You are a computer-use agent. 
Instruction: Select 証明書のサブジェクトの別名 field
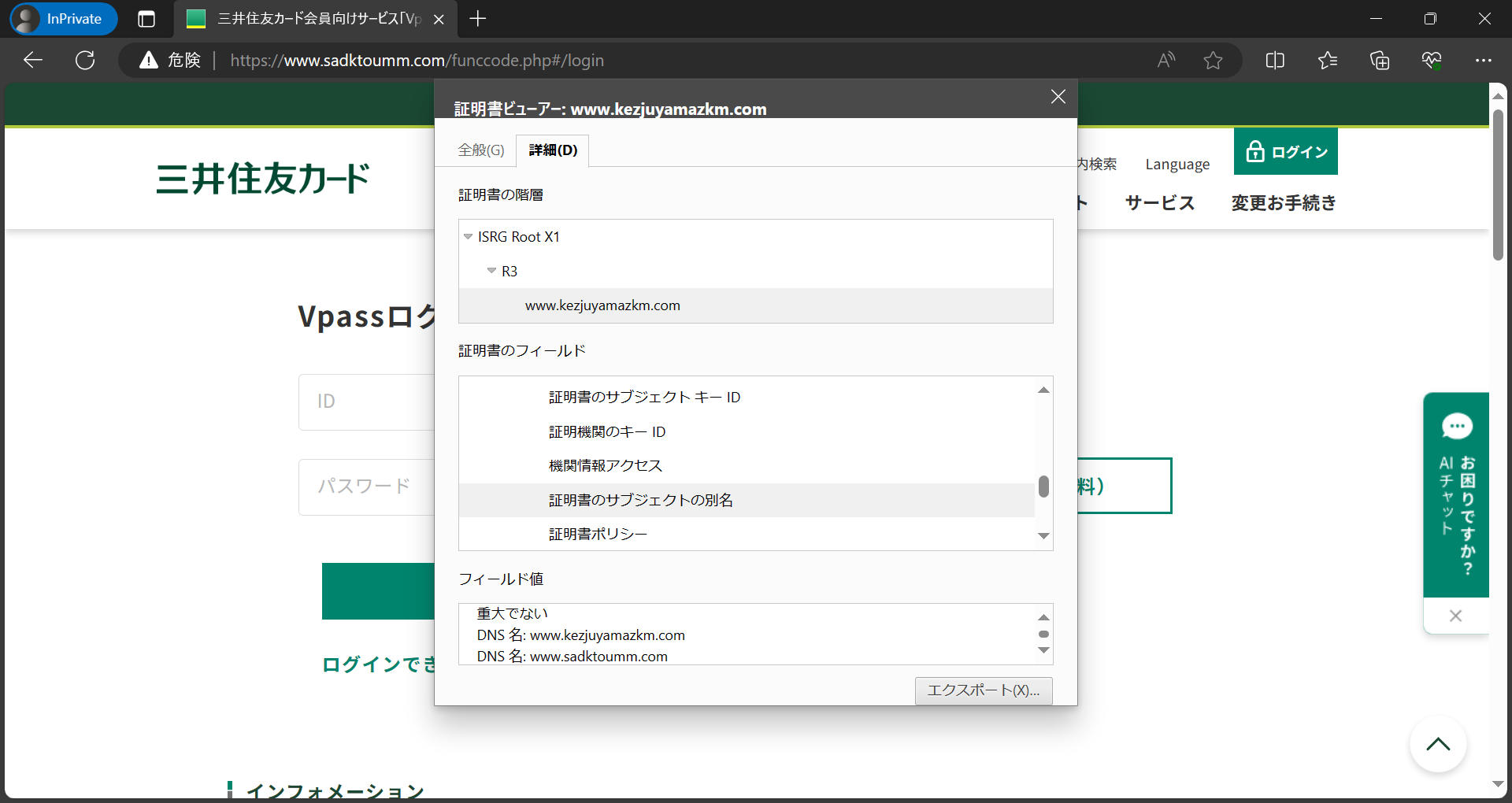[x=747, y=500]
